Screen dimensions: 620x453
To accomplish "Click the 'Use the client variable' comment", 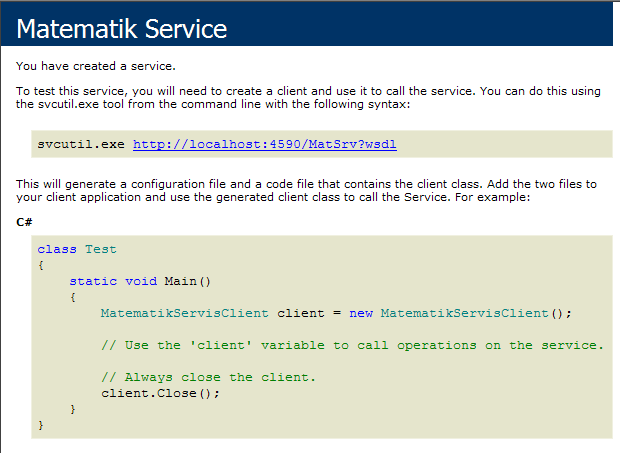I will (x=352, y=345).
